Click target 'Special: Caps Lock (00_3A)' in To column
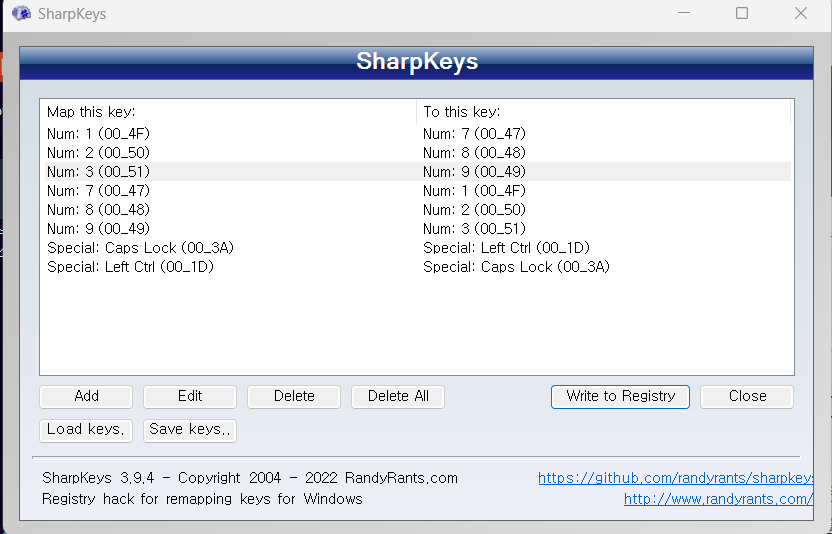 pyautogui.click(x=516, y=266)
